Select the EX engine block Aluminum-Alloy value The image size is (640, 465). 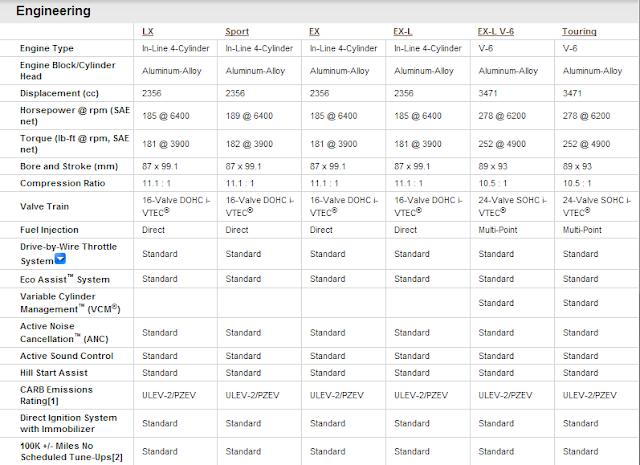(x=340, y=71)
